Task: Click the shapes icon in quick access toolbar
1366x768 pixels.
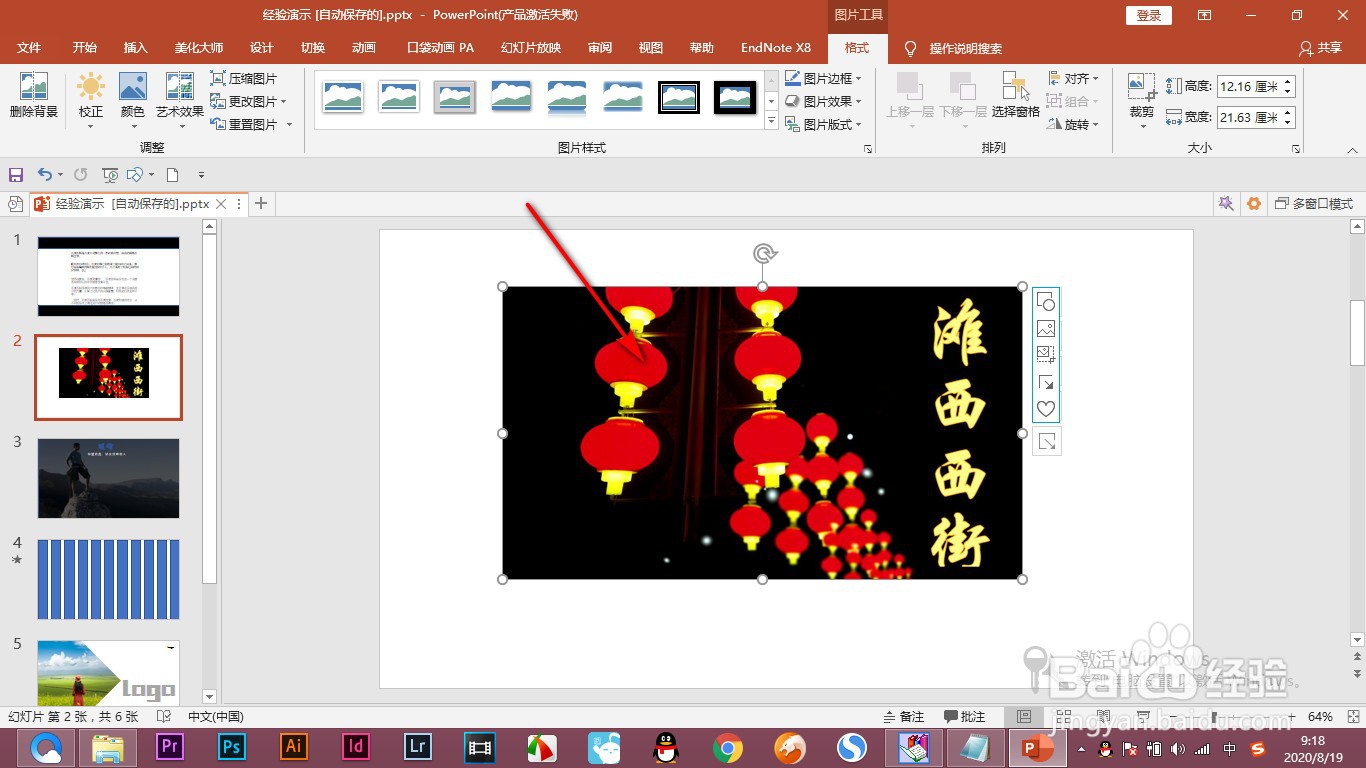Action: pos(135,175)
